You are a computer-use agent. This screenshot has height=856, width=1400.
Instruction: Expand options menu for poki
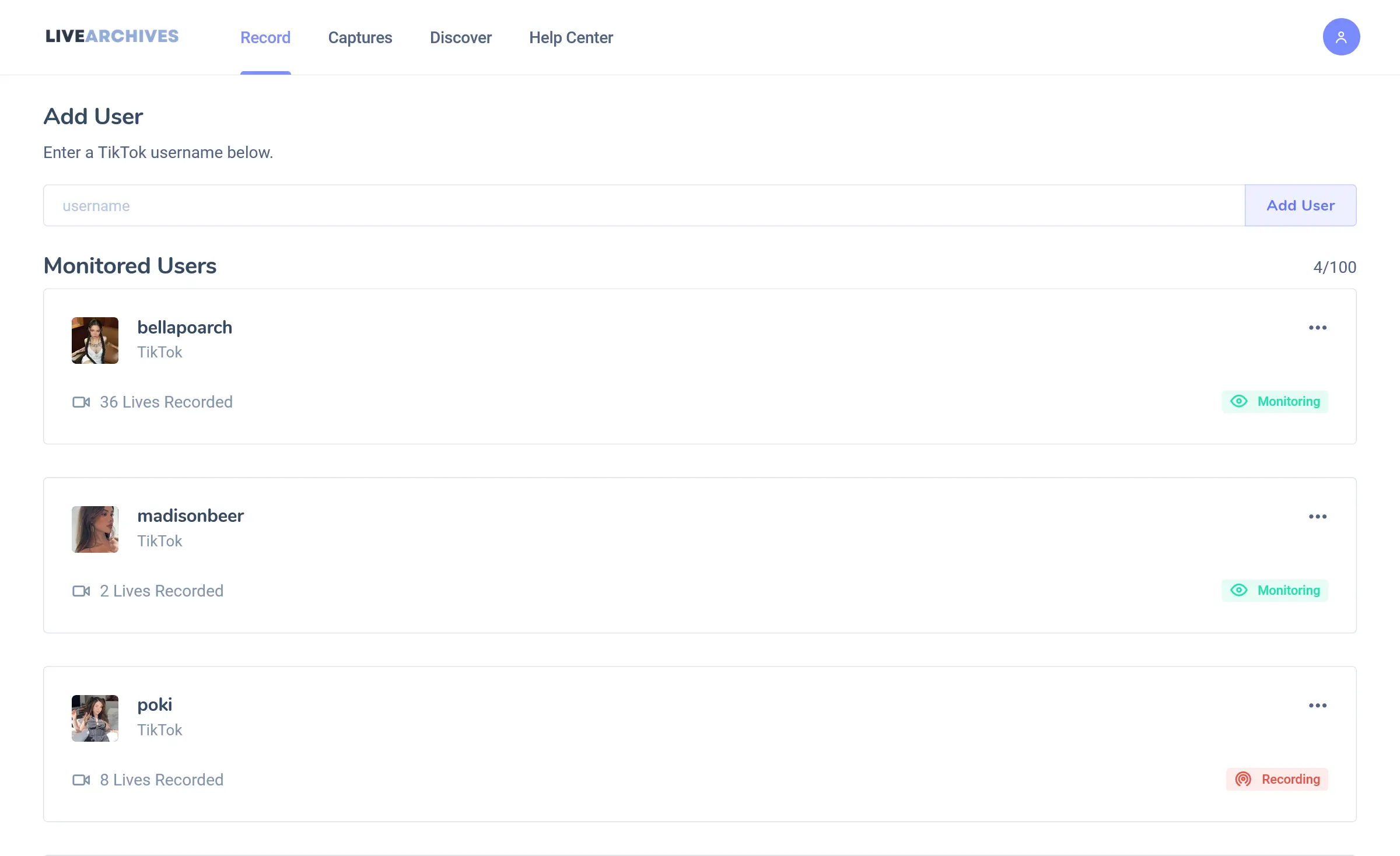pyautogui.click(x=1318, y=706)
